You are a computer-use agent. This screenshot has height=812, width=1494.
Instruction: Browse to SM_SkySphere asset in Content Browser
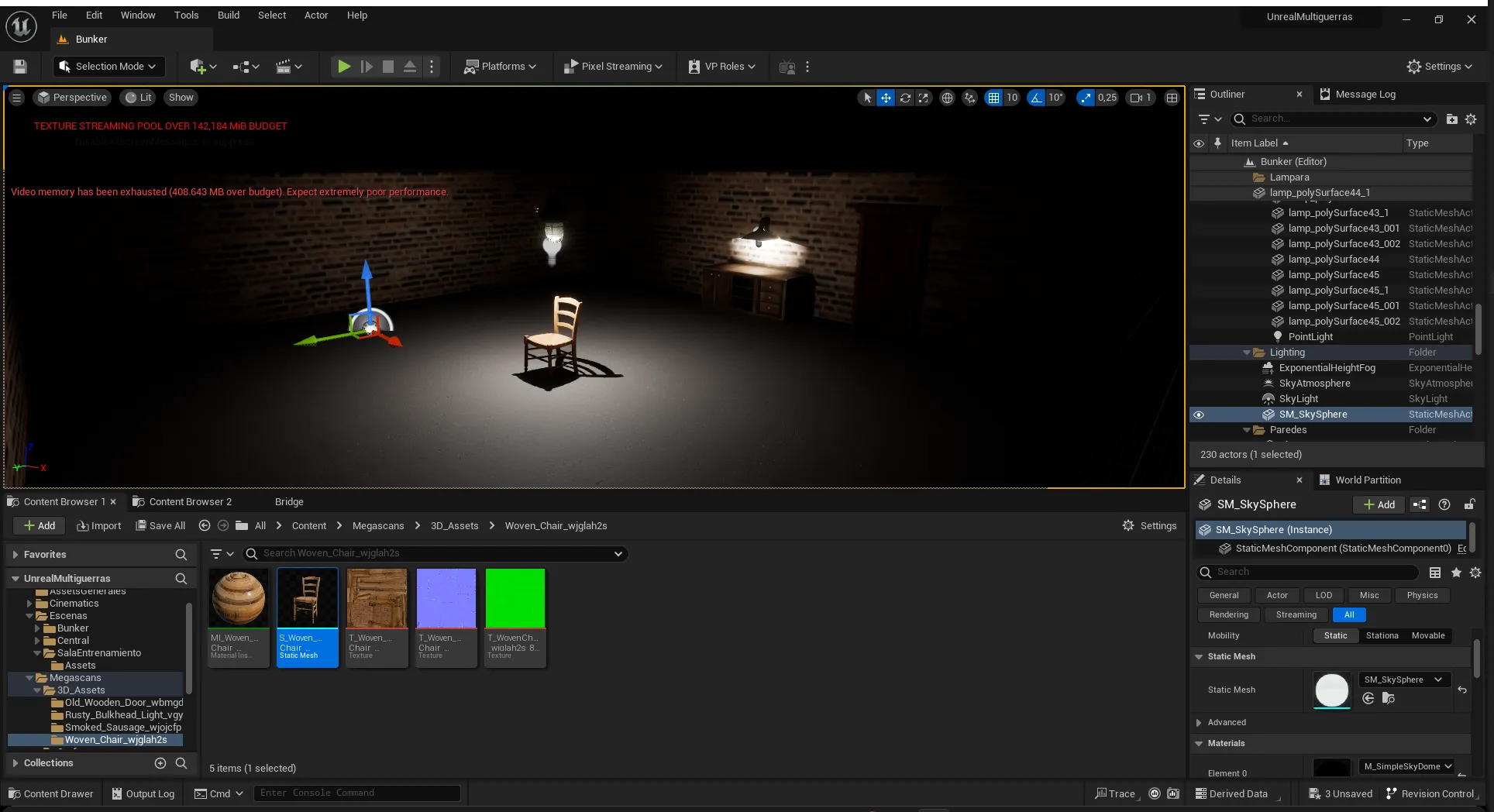1389,698
